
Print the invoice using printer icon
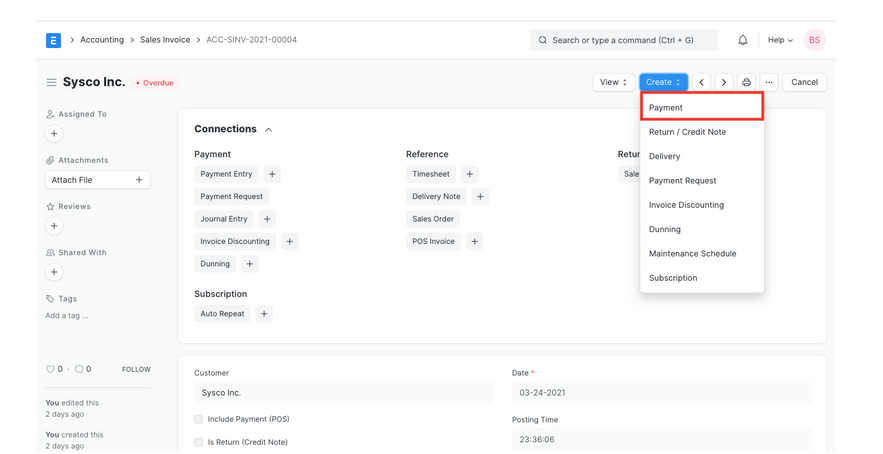click(746, 82)
